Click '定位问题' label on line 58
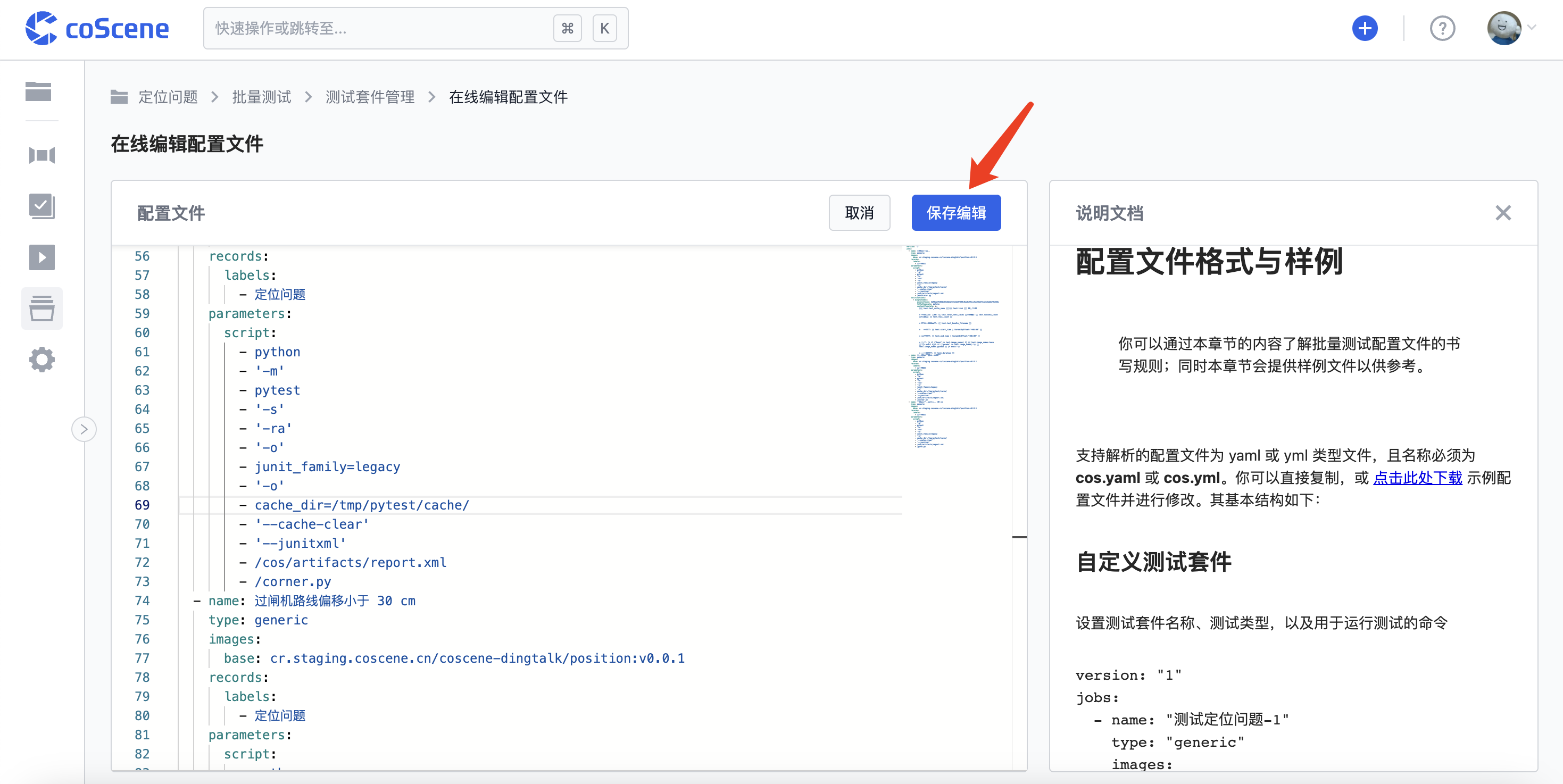 (280, 294)
